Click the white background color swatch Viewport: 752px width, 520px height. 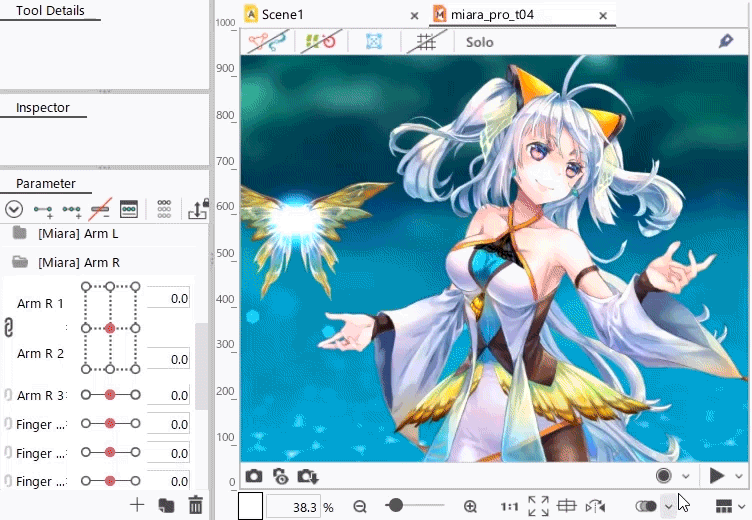tap(250, 506)
